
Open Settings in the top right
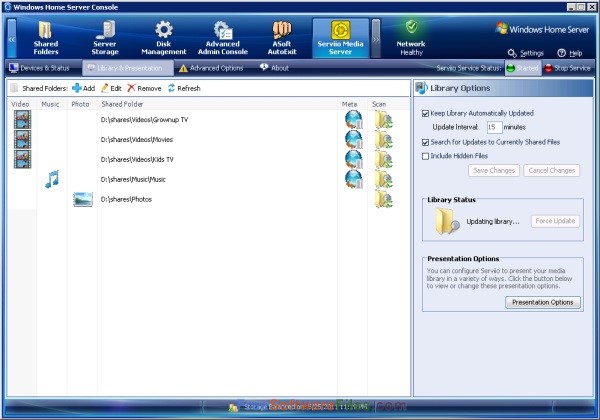point(526,53)
